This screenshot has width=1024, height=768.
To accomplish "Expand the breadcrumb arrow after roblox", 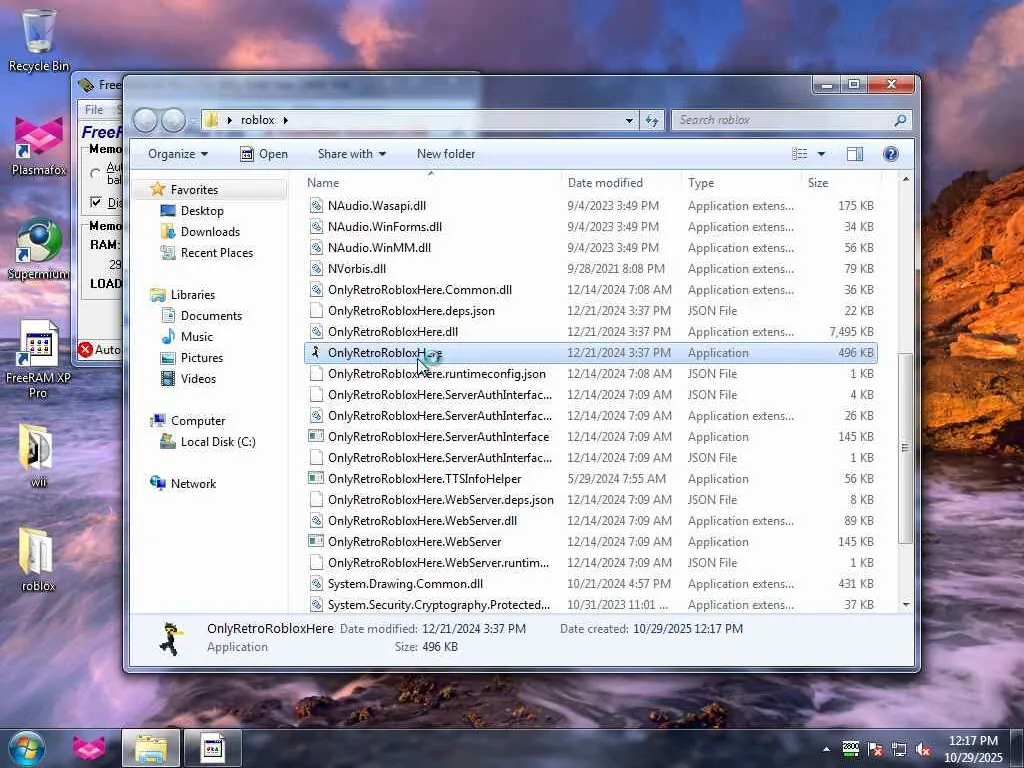I will pos(285,120).
